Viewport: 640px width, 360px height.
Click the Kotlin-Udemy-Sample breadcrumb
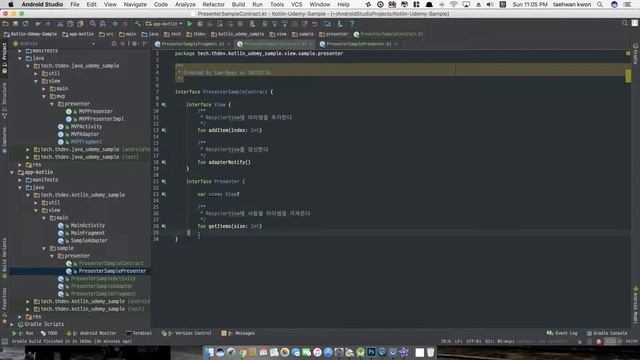(30, 34)
